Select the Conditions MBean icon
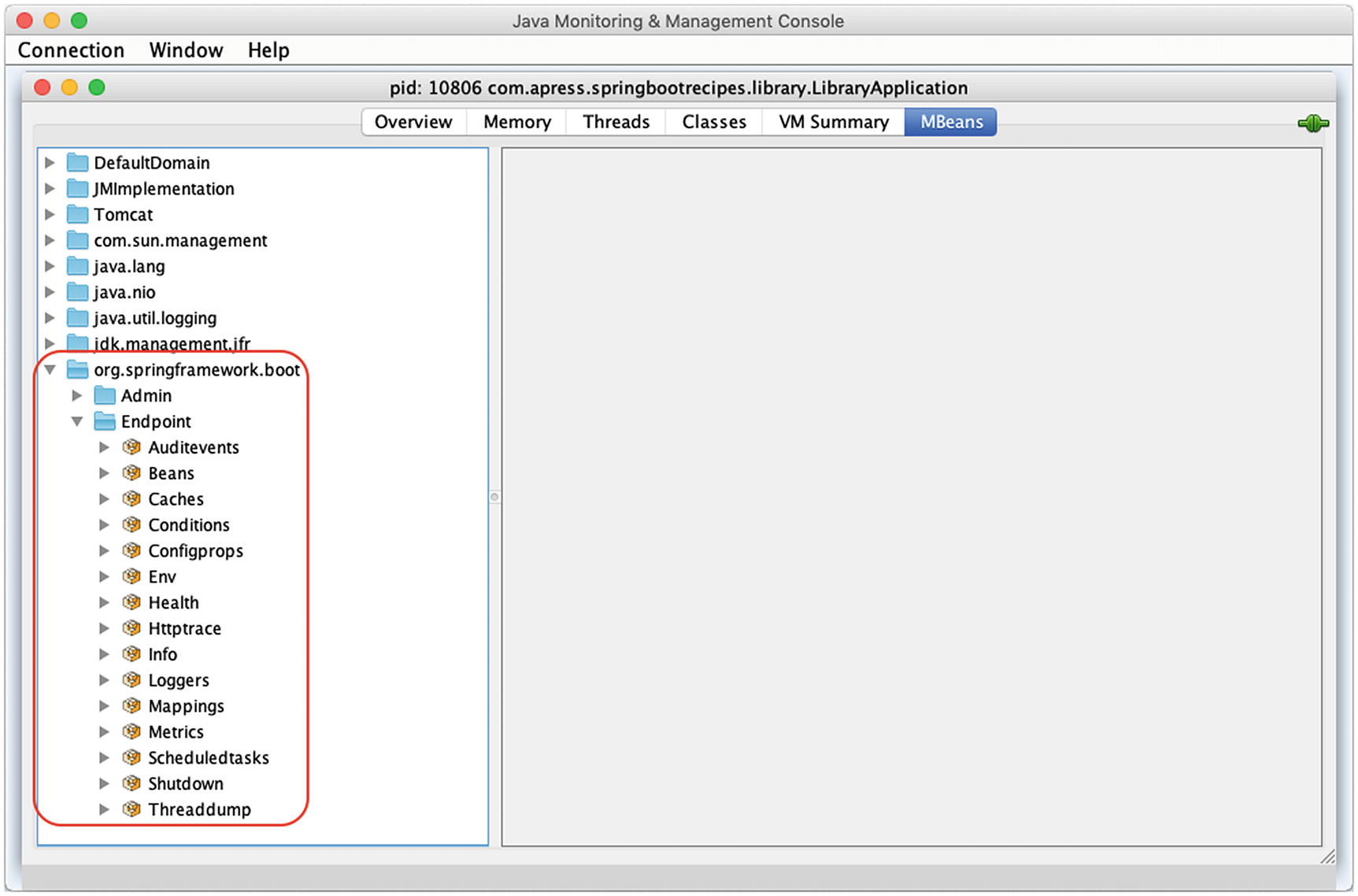1358x896 pixels. (131, 525)
